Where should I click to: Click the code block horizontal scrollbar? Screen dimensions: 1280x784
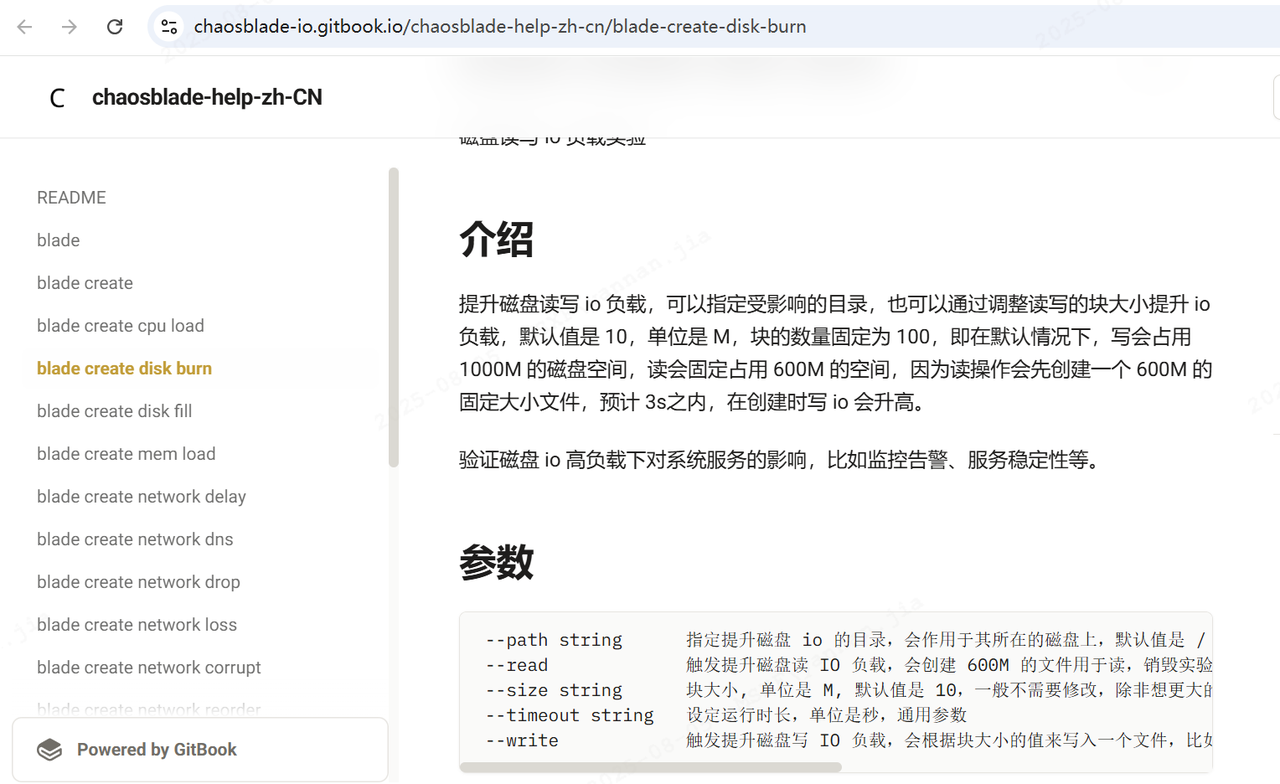point(651,768)
